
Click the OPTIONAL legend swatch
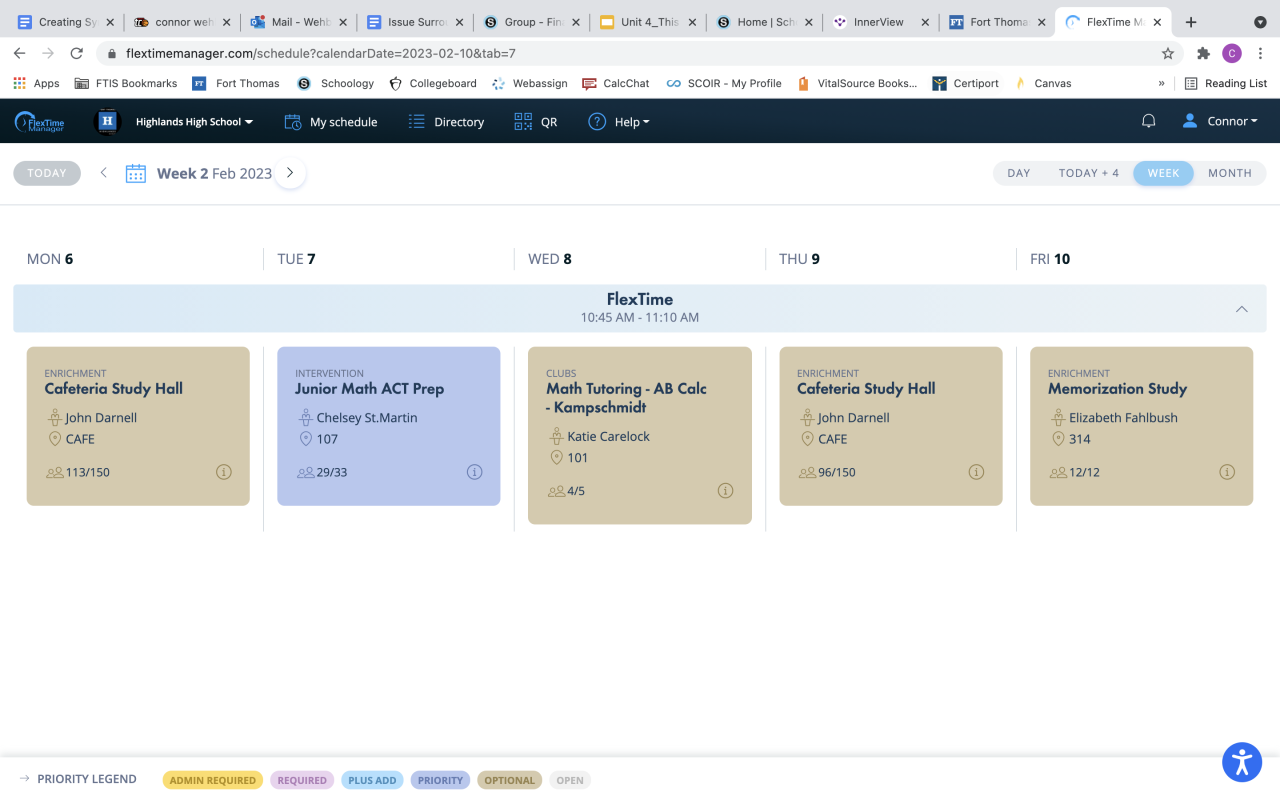[509, 780]
